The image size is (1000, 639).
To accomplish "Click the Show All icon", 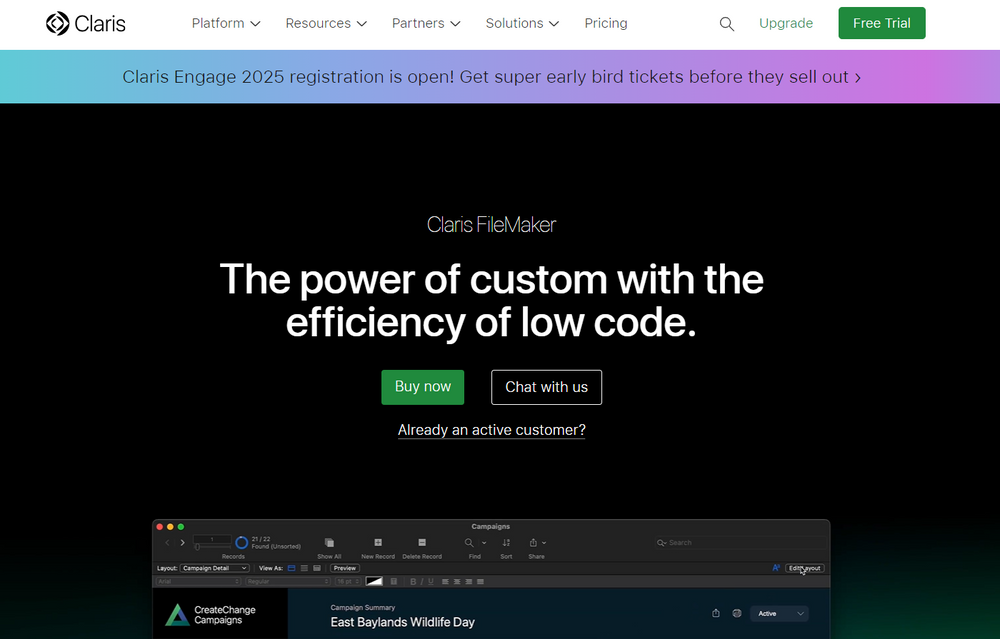I will [329, 543].
